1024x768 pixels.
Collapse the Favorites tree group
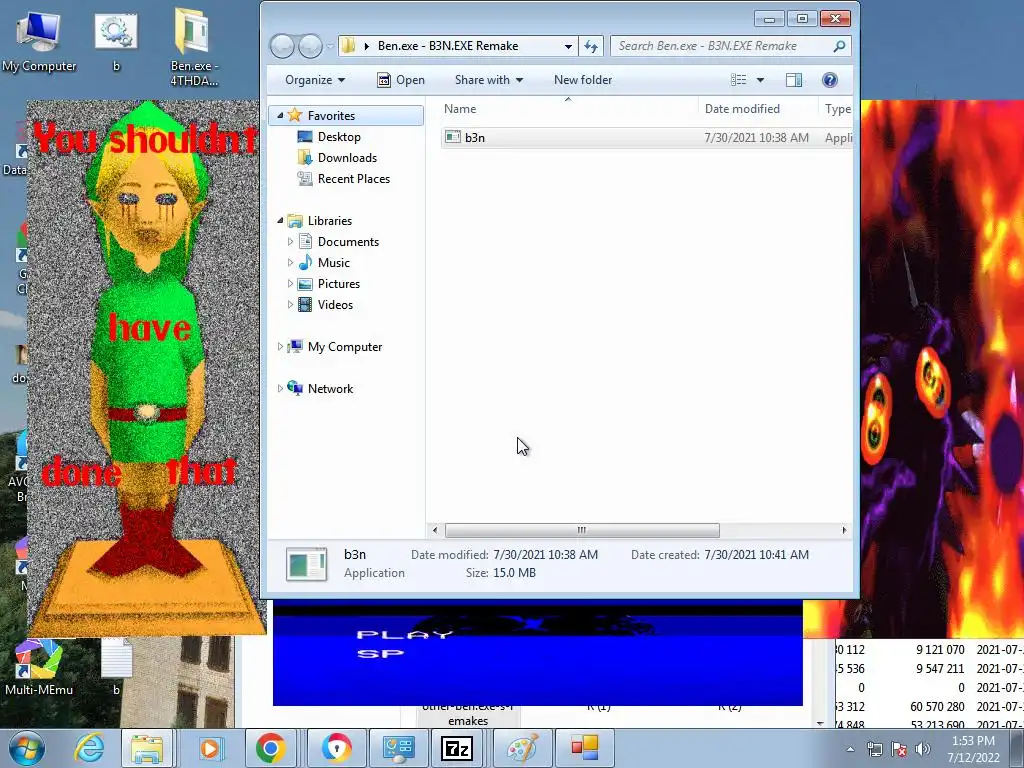[280, 116]
